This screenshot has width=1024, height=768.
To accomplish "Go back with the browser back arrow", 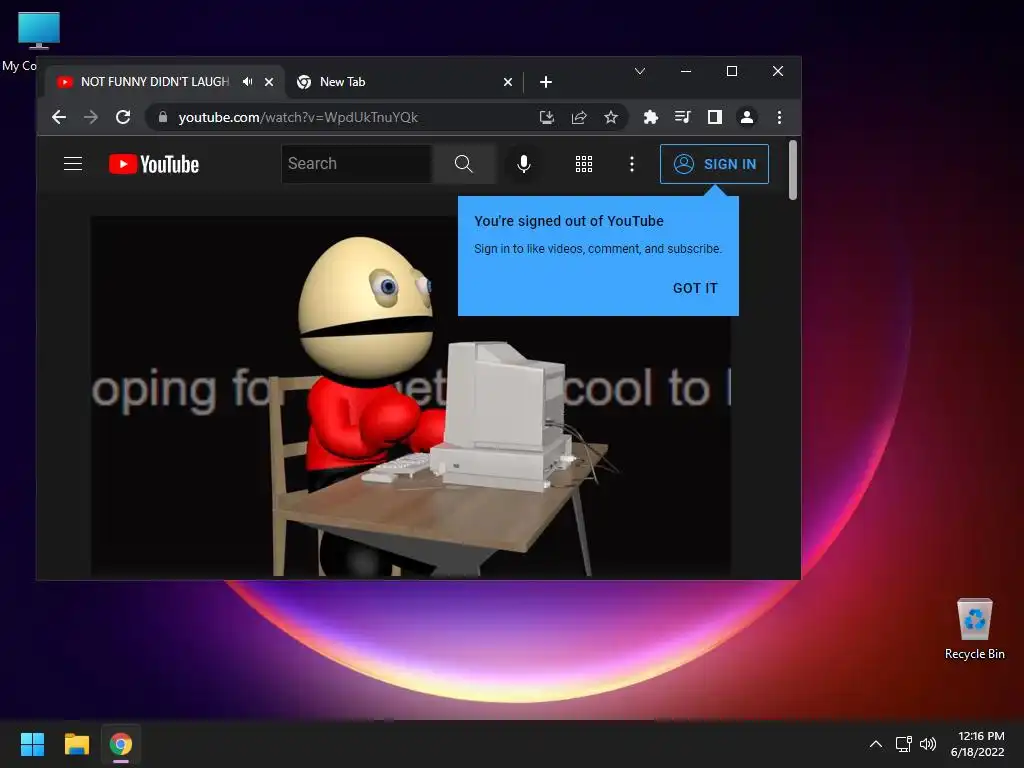I will tap(59, 117).
